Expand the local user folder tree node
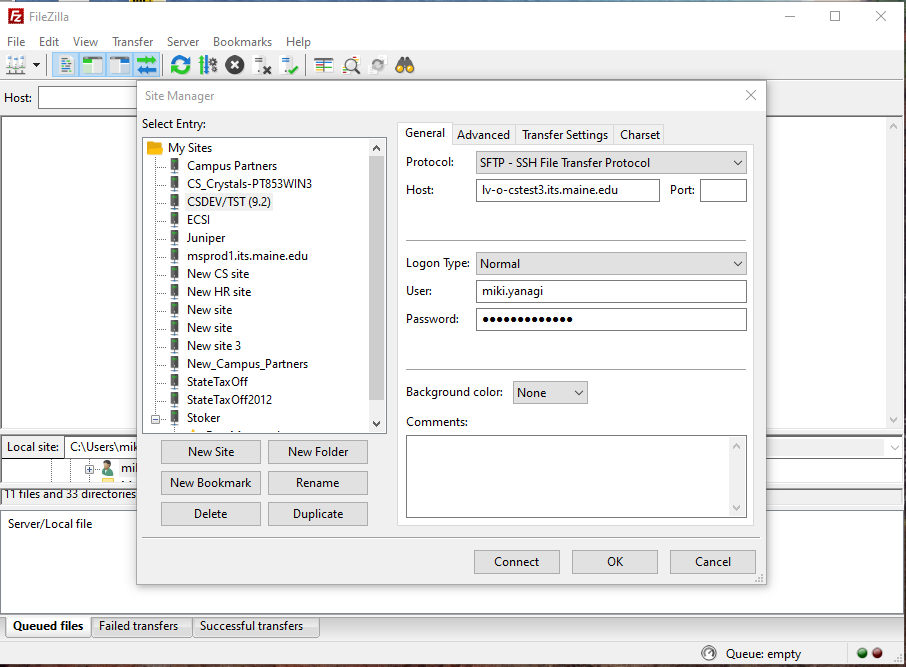906x667 pixels. tap(89, 469)
